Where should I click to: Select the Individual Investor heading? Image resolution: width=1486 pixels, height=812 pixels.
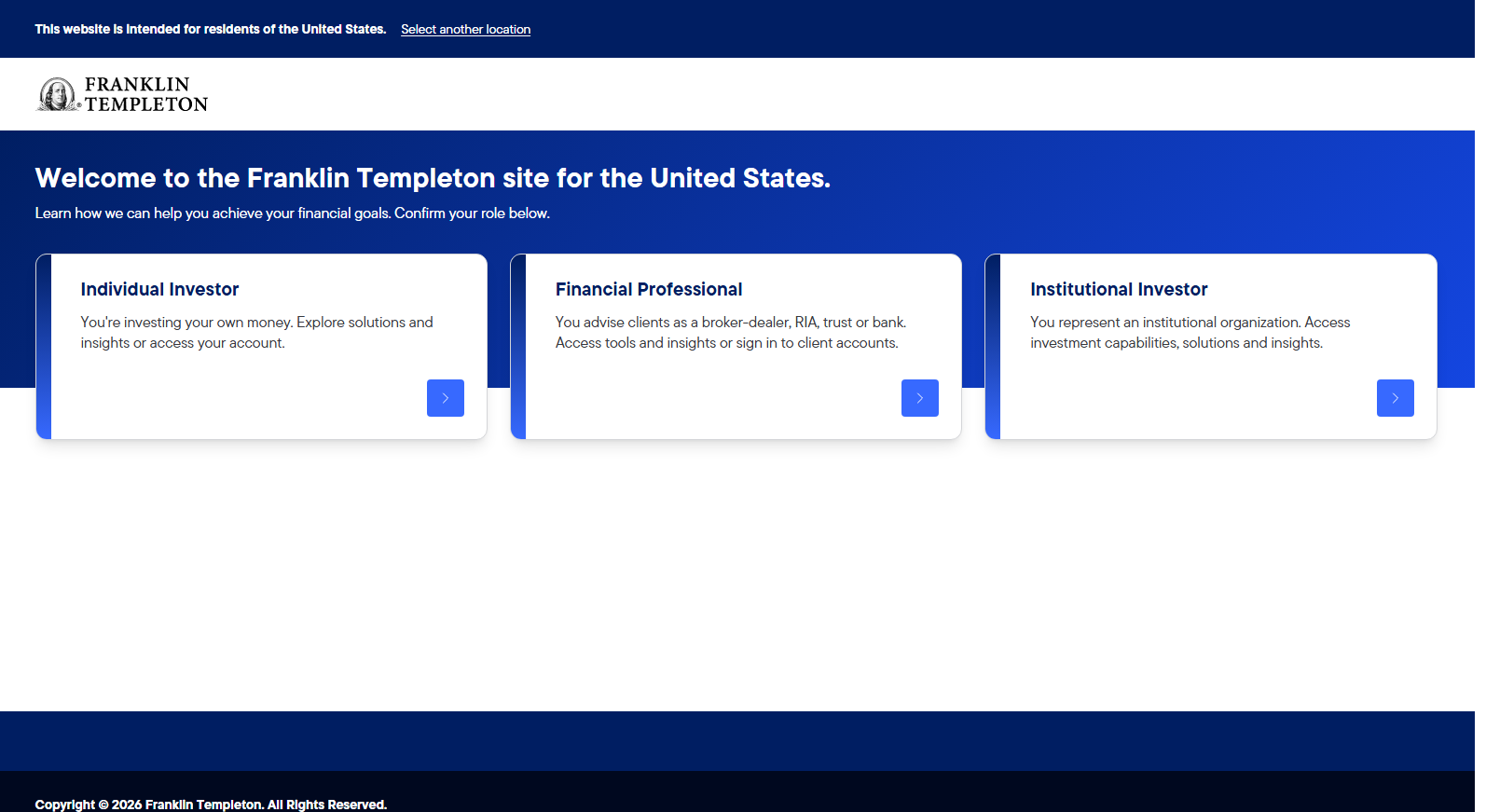coord(159,290)
